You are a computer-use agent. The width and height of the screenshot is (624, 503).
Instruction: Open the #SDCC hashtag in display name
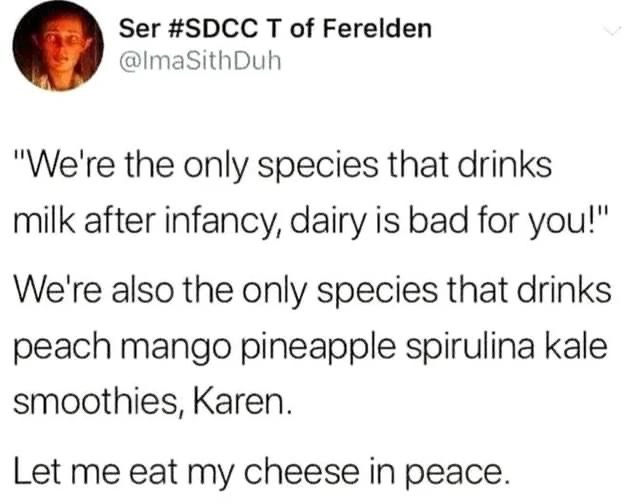pyautogui.click(x=211, y=29)
